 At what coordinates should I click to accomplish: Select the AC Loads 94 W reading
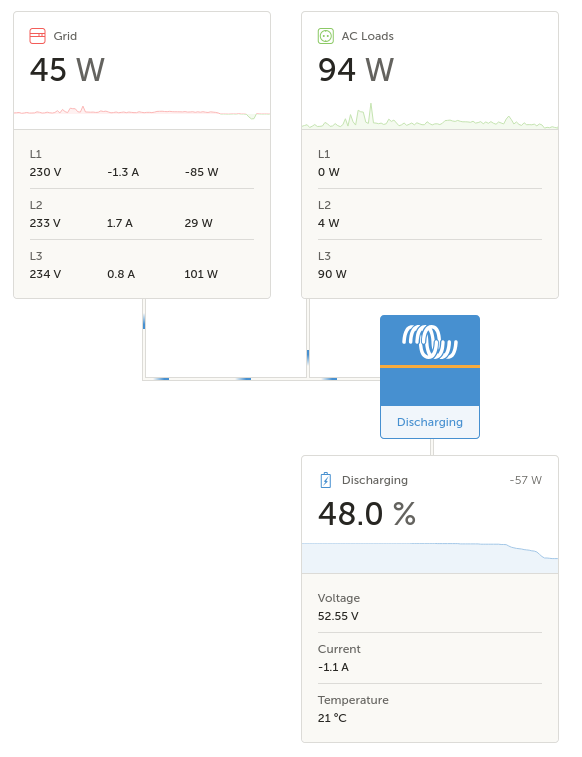(x=356, y=70)
